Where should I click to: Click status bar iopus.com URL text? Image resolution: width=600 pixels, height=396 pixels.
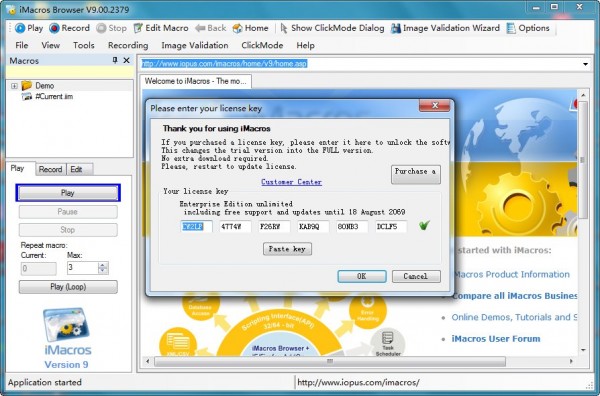358,382
